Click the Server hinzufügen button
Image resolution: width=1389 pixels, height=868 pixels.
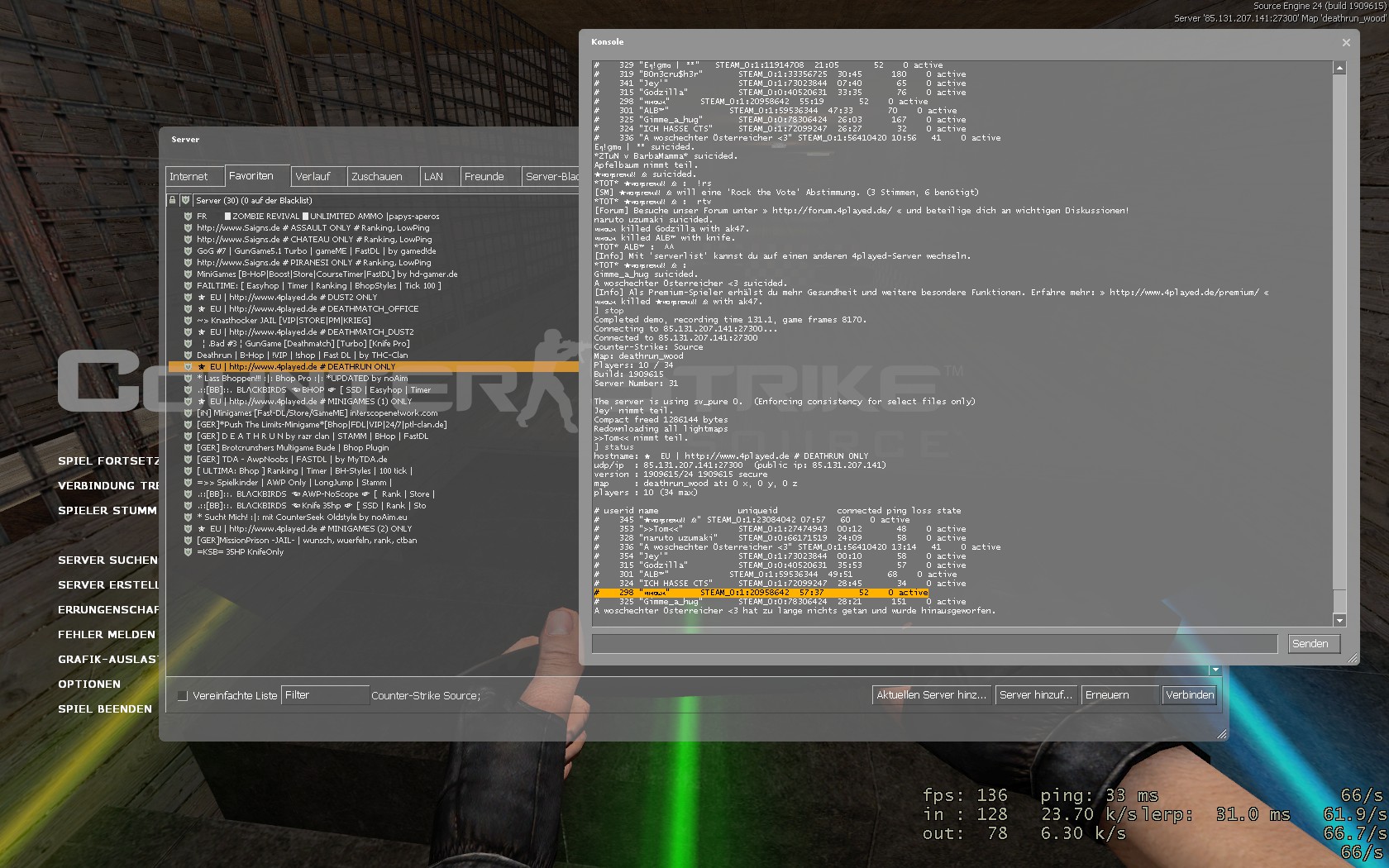pyautogui.click(x=1036, y=695)
